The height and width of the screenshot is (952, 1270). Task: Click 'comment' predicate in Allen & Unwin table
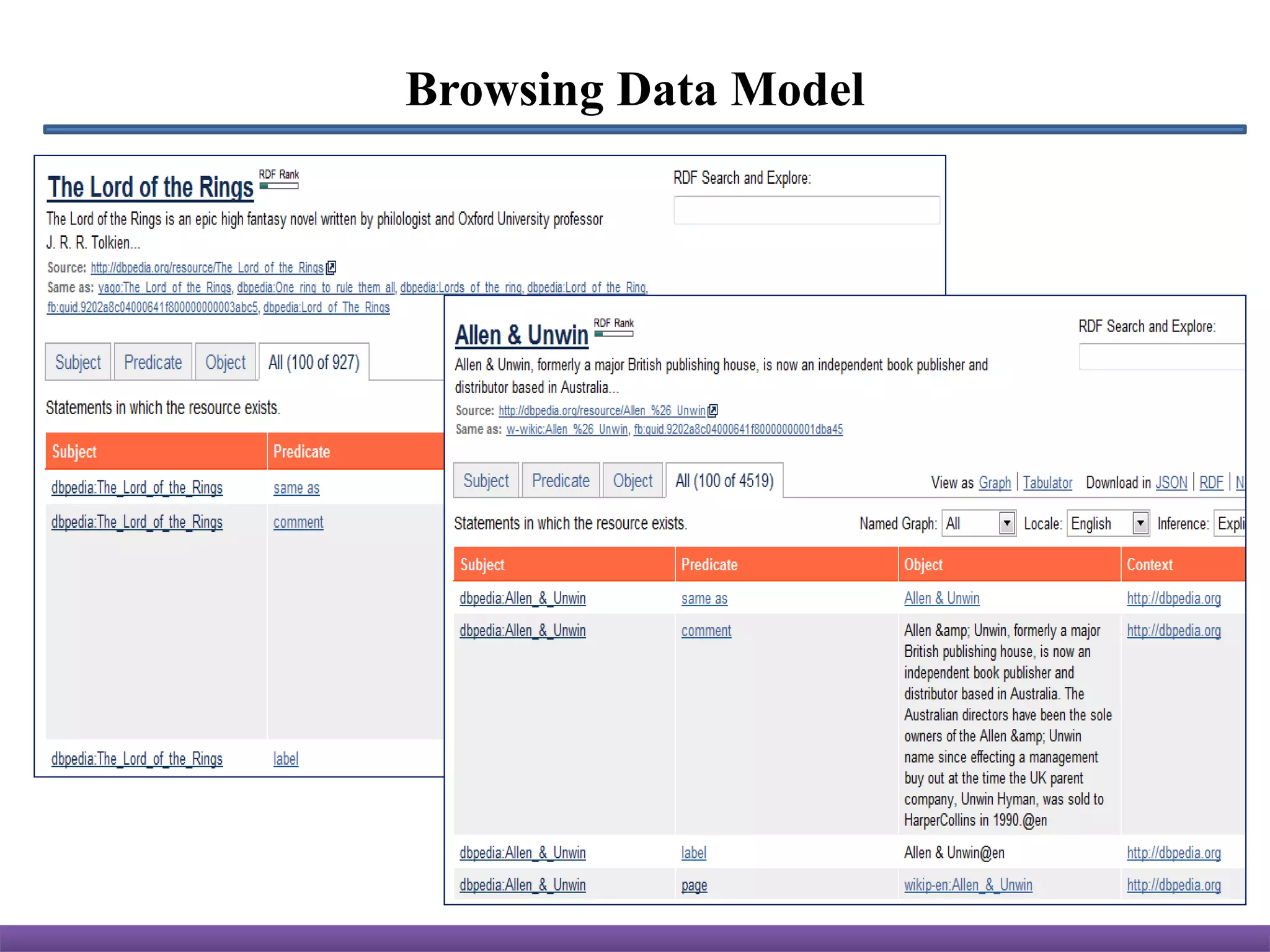point(706,631)
